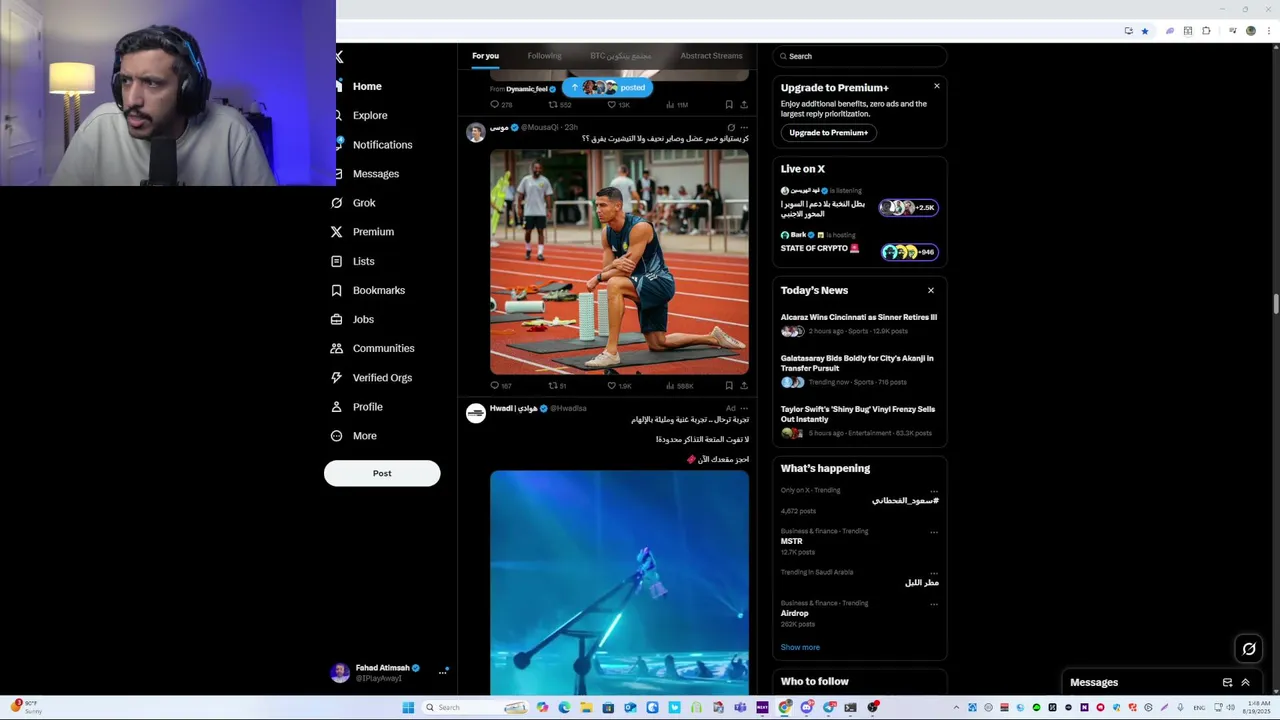View analytics of post with 588K views
The width and height of the screenshot is (1280, 720).
click(679, 385)
